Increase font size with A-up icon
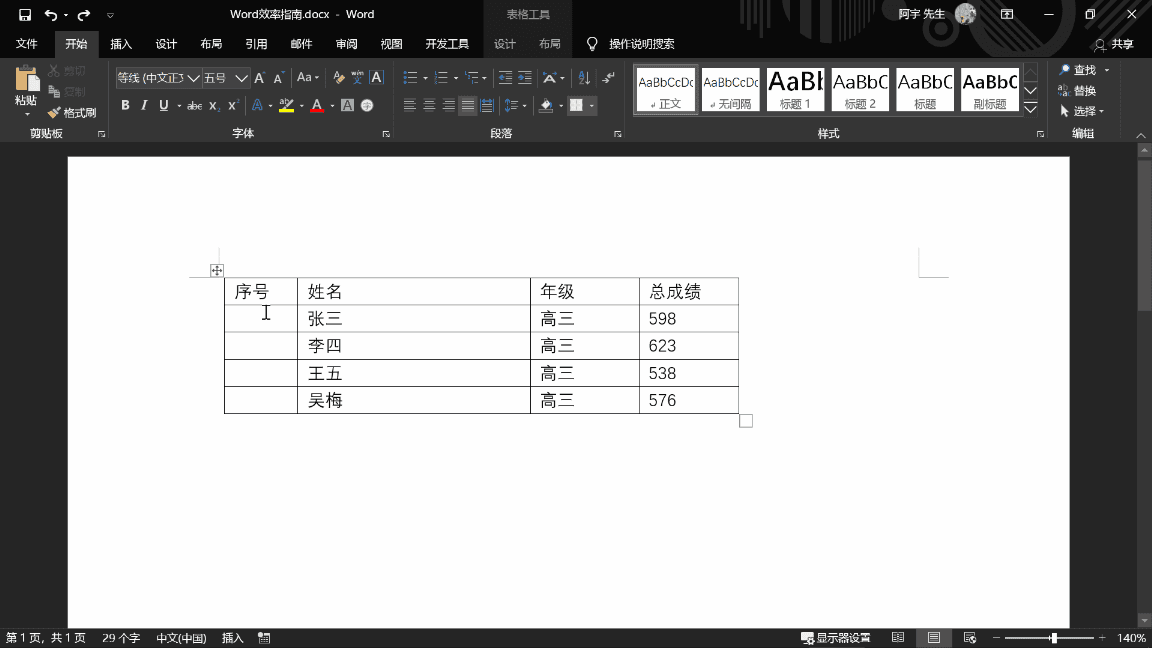The image size is (1152, 648). [259, 78]
